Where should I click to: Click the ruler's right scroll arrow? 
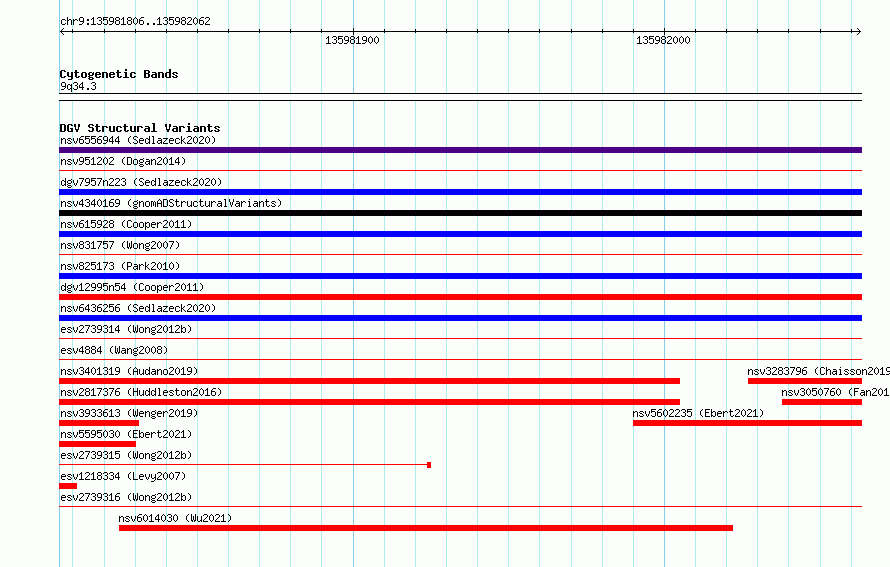(858, 32)
